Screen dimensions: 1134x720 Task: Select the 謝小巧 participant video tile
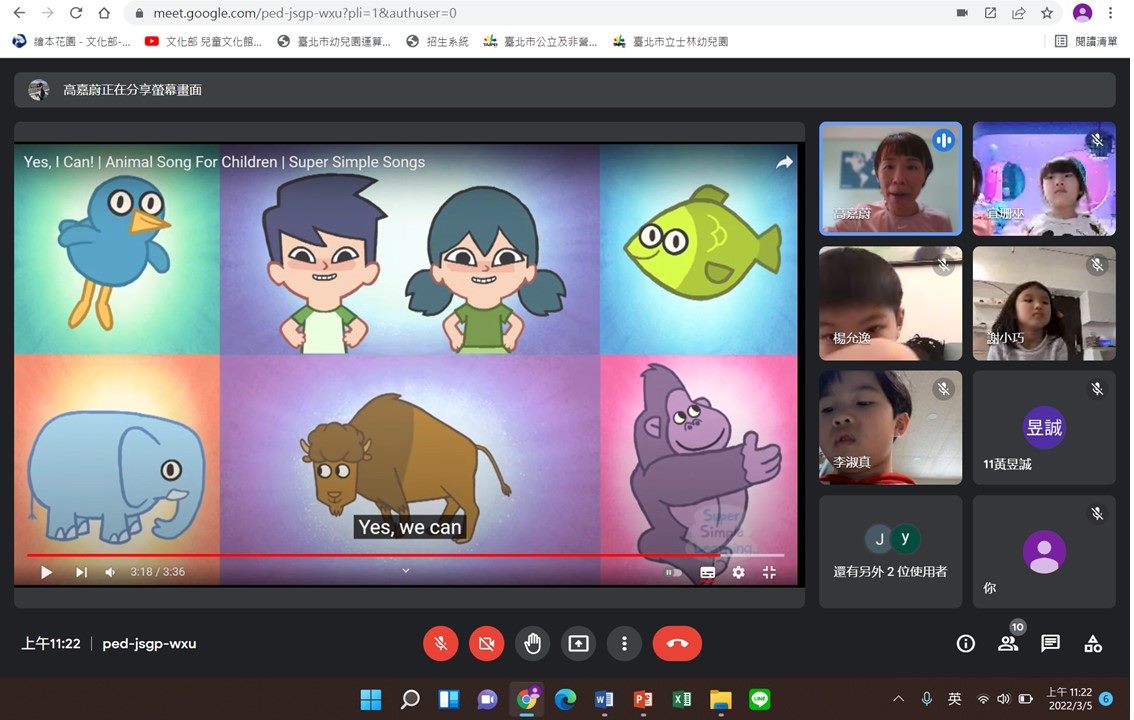point(1044,303)
